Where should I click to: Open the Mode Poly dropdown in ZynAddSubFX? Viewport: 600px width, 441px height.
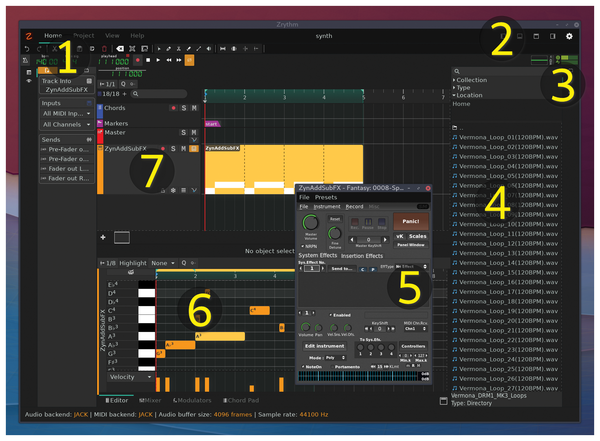click(335, 358)
